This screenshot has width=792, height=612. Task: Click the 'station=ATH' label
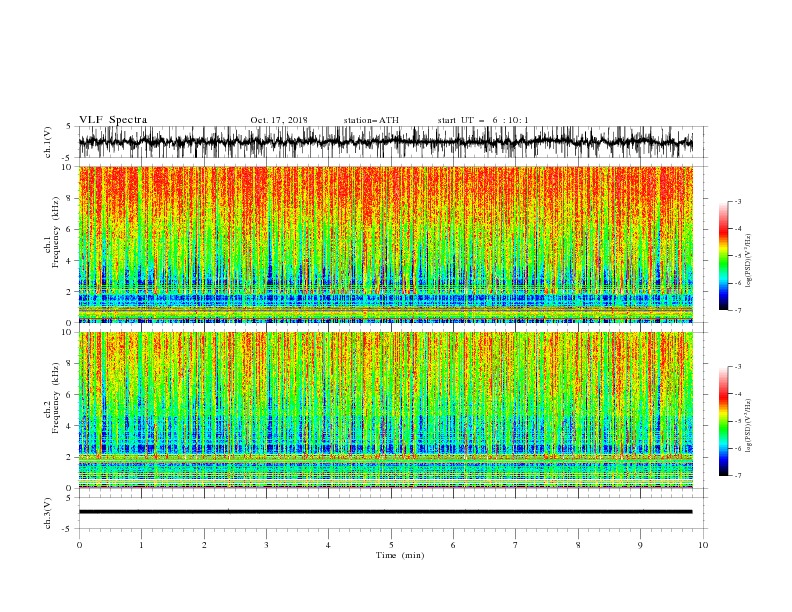[371, 120]
